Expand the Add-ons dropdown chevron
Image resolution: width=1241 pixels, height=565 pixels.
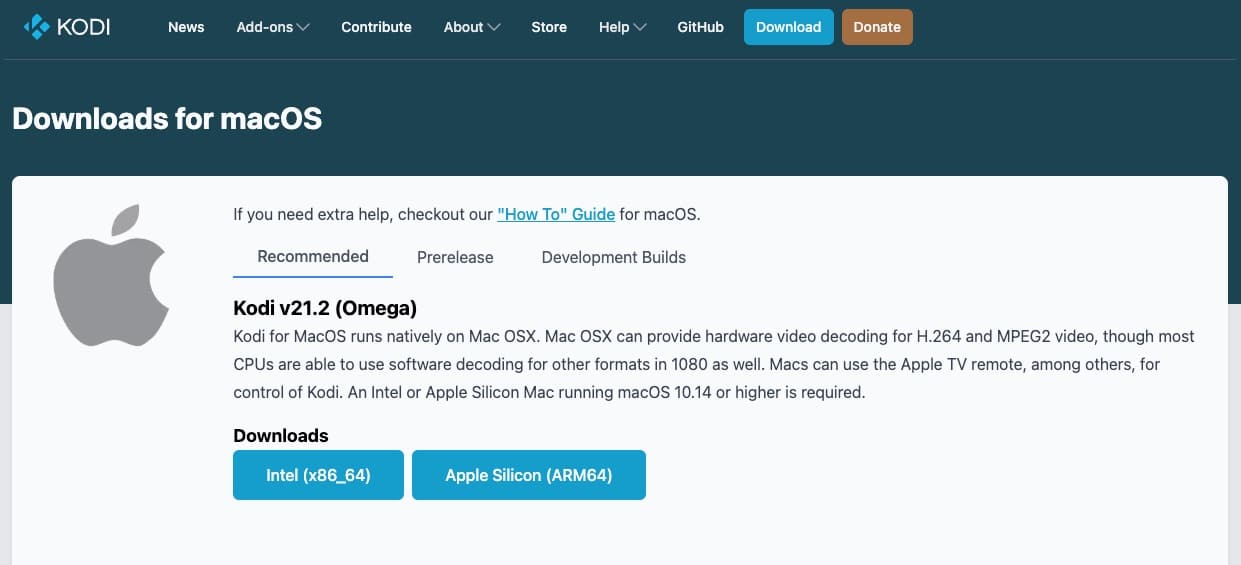303,27
